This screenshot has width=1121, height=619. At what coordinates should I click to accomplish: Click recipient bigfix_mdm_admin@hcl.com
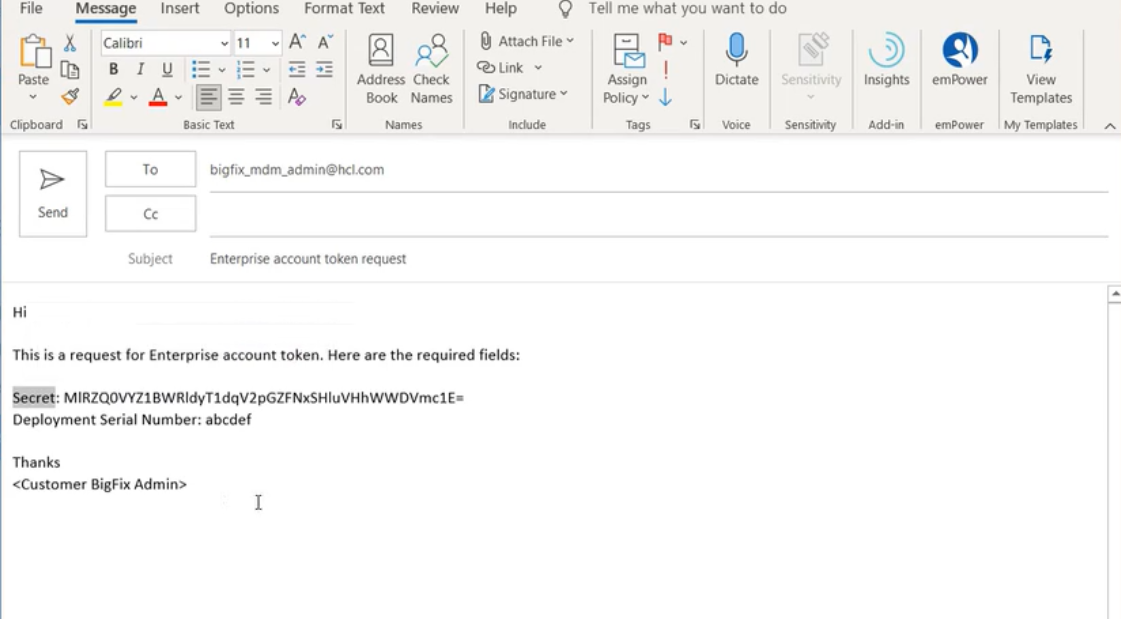297,169
